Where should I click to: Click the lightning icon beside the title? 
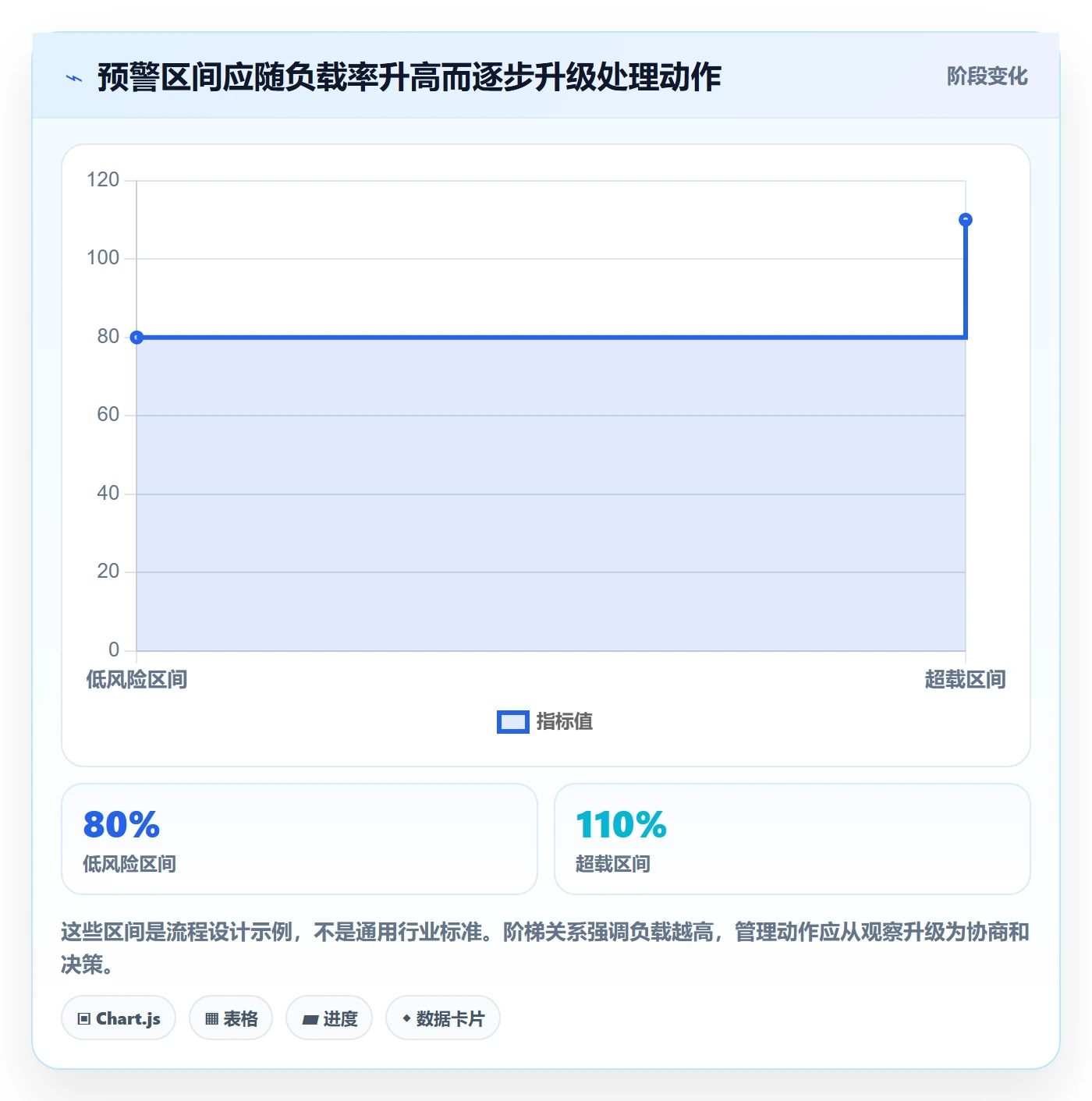click(74, 78)
